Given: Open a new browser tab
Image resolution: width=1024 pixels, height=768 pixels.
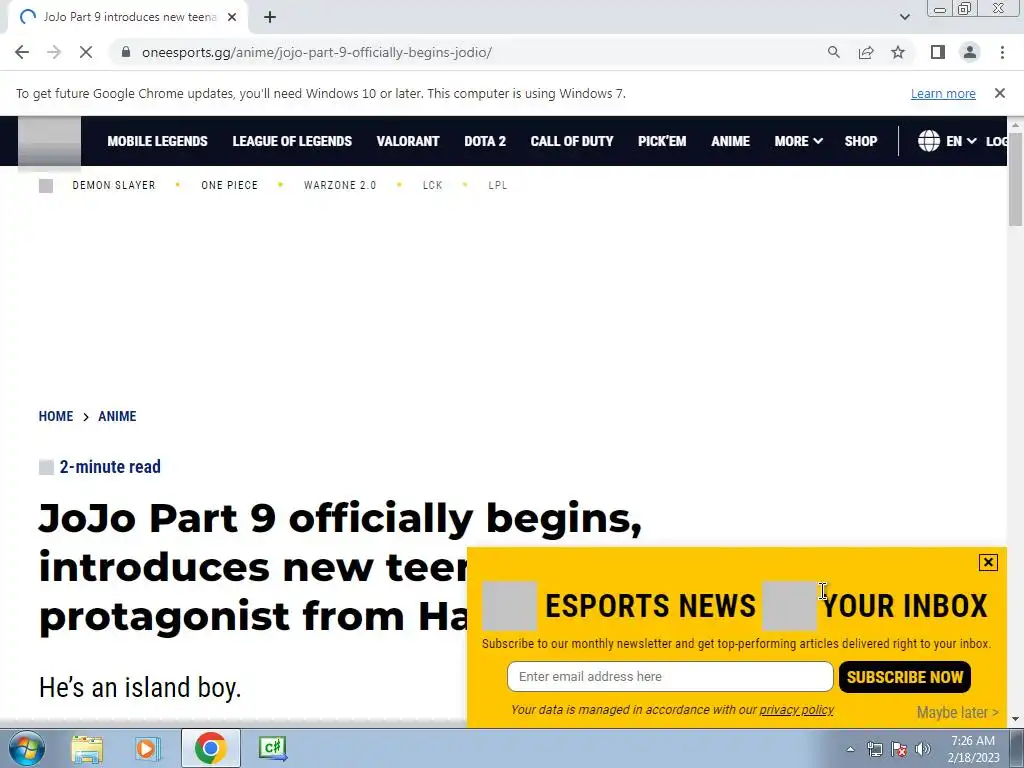Looking at the screenshot, I should pos(270,17).
